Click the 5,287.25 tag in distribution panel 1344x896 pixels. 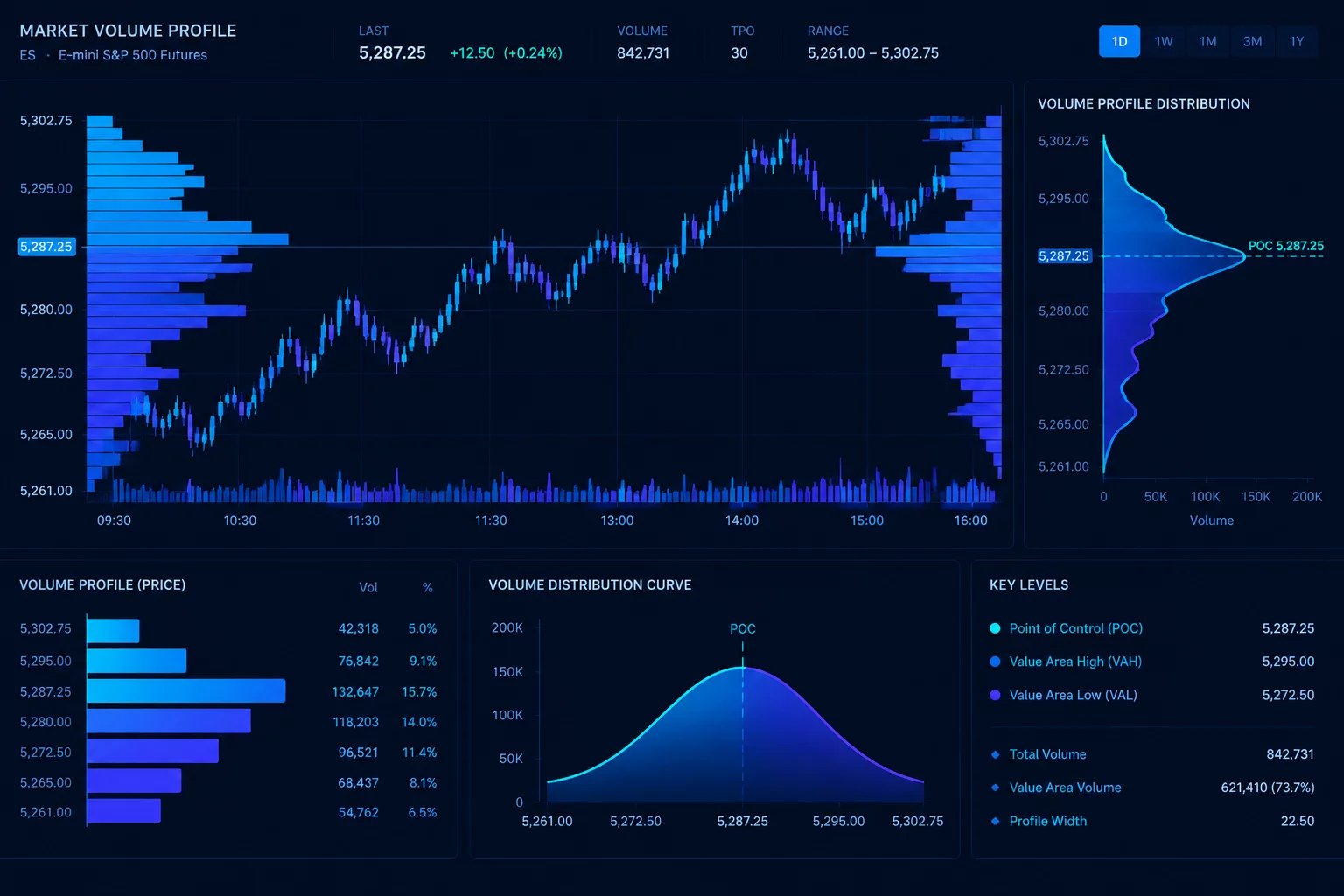(x=1064, y=256)
